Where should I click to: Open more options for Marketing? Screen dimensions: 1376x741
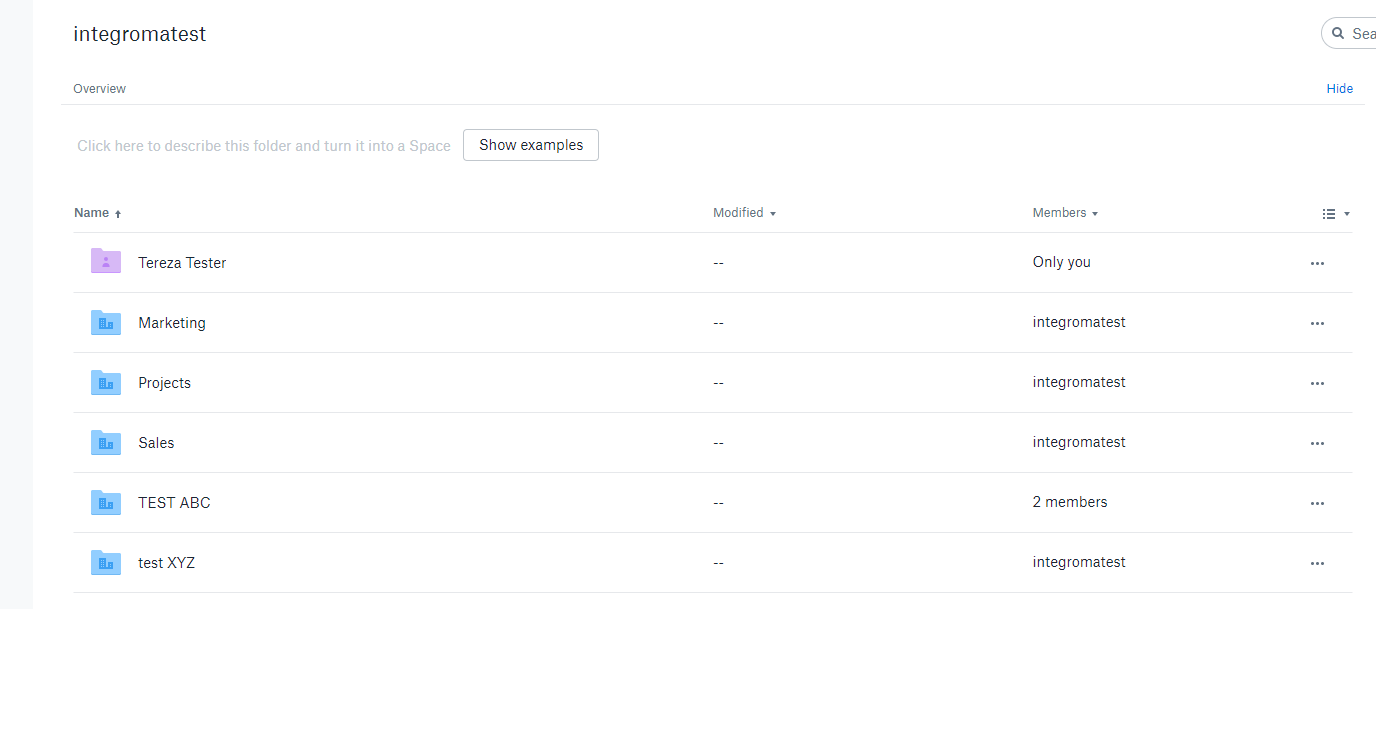tap(1317, 322)
